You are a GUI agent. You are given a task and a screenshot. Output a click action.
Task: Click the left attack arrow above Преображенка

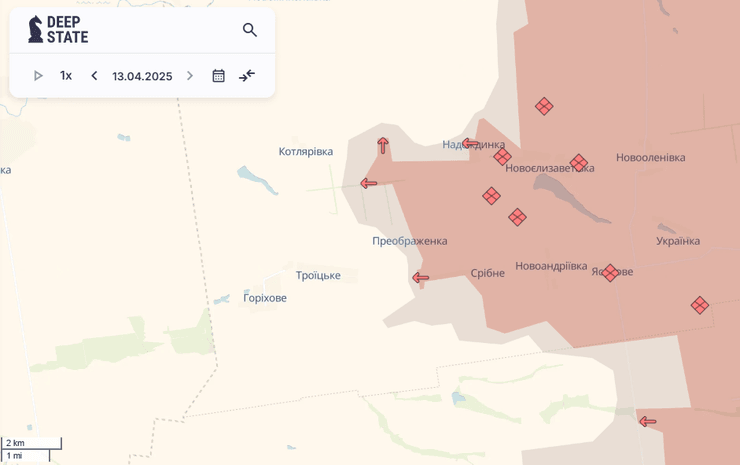[x=369, y=183]
